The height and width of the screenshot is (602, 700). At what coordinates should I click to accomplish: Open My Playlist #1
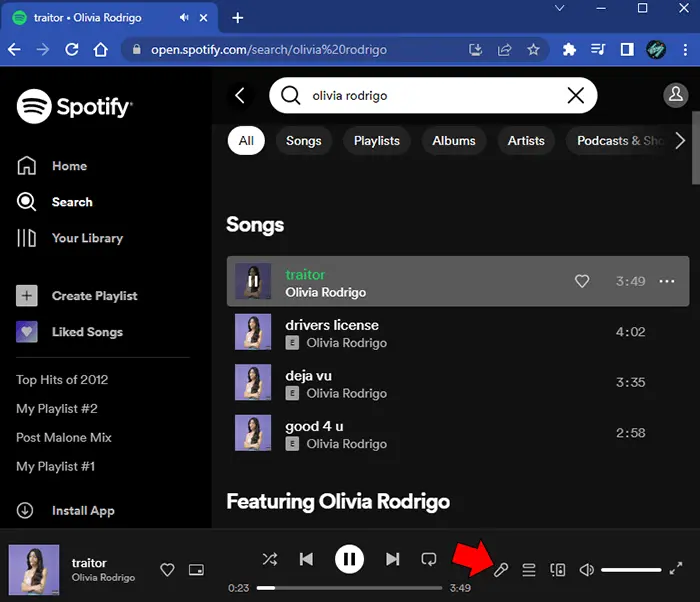click(55, 466)
